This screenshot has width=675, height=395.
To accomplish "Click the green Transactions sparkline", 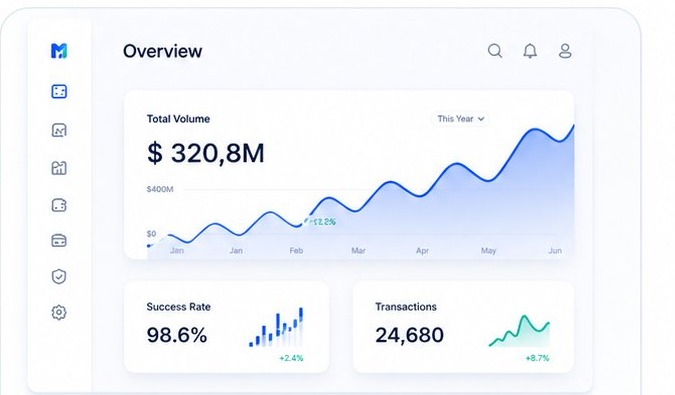I will (x=519, y=330).
